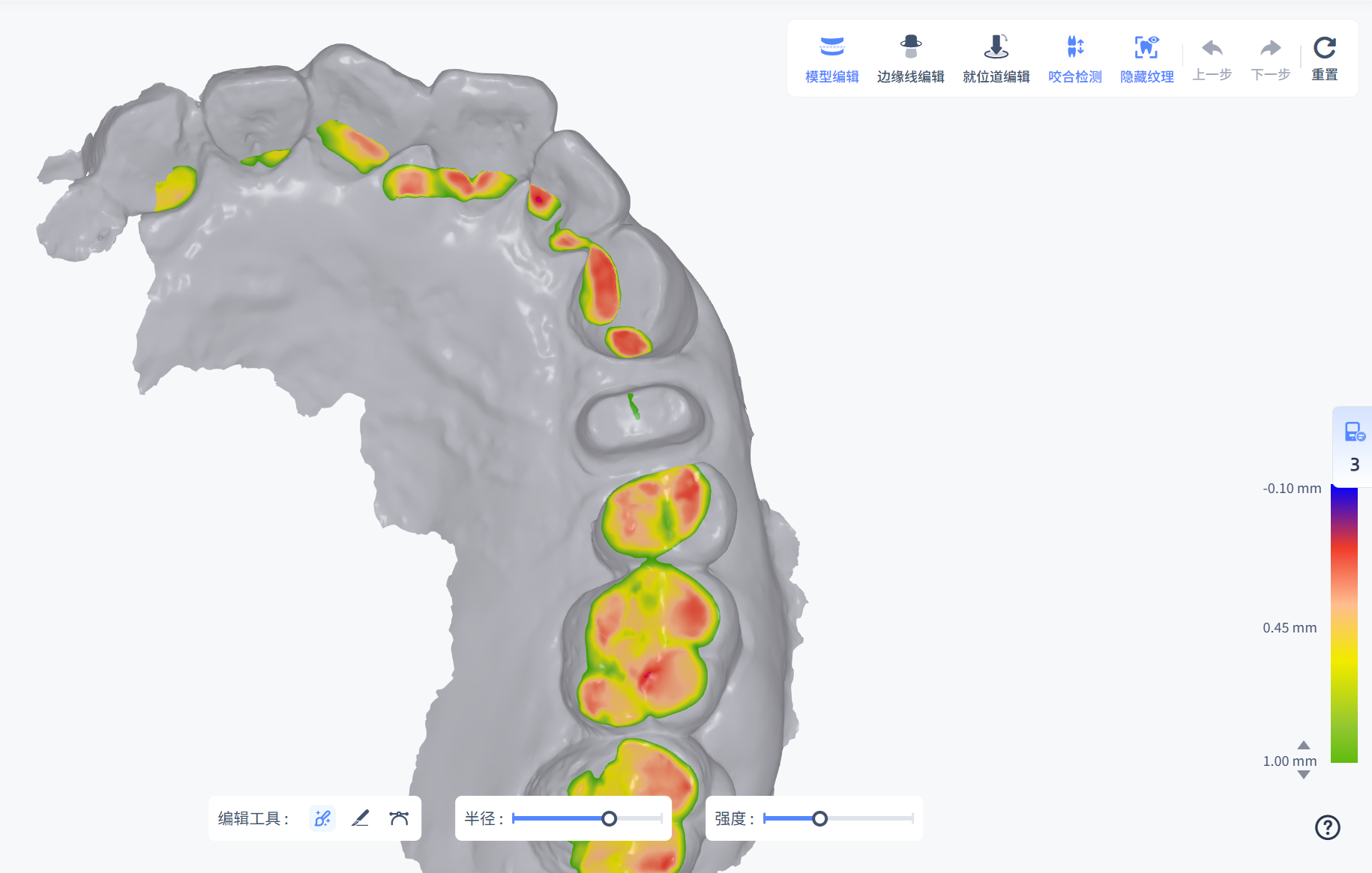Expand the side panel showing 3
Image resolution: width=1372 pixels, height=873 pixels.
coord(1353,447)
